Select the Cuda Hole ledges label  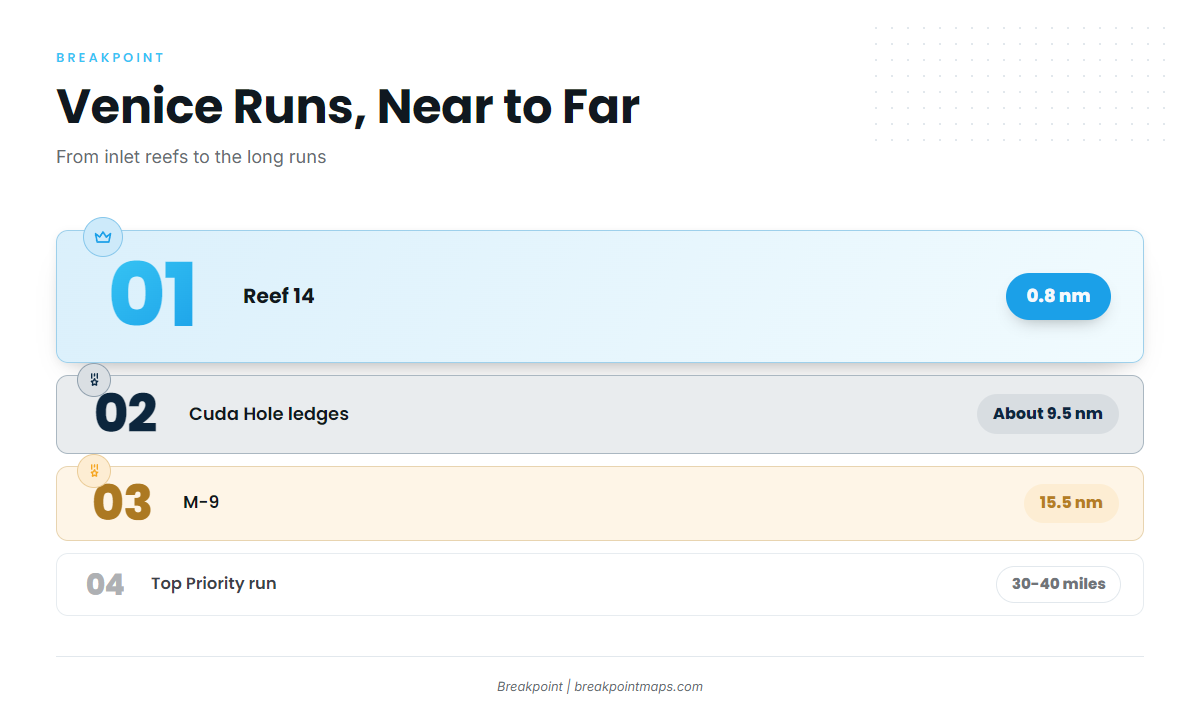[x=269, y=414]
